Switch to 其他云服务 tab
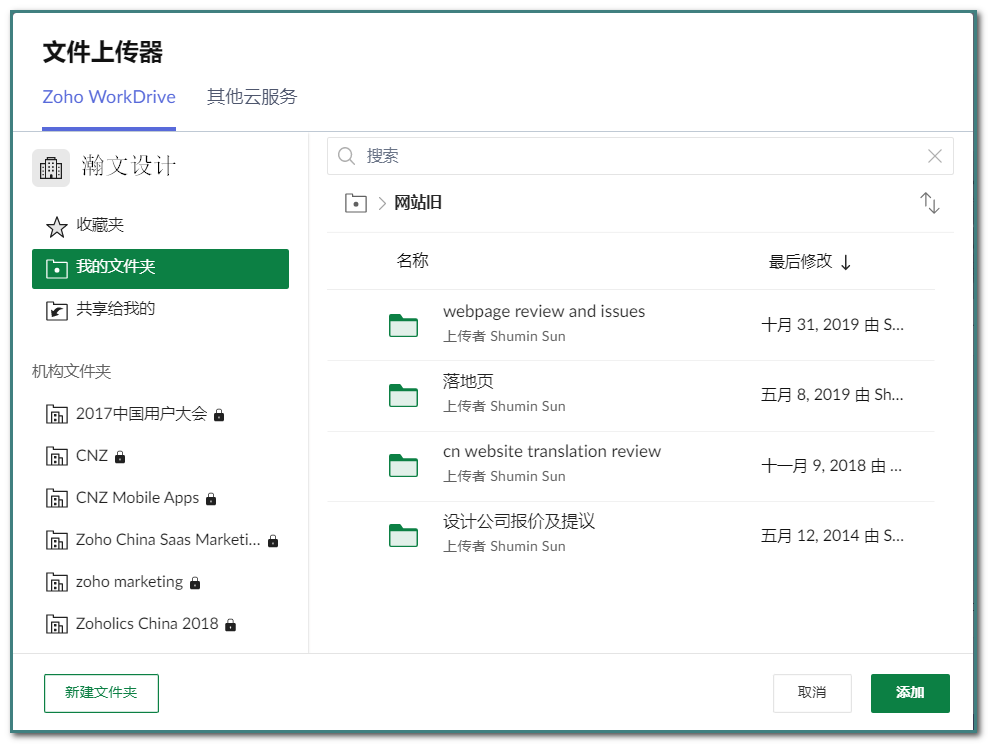 tap(251, 97)
